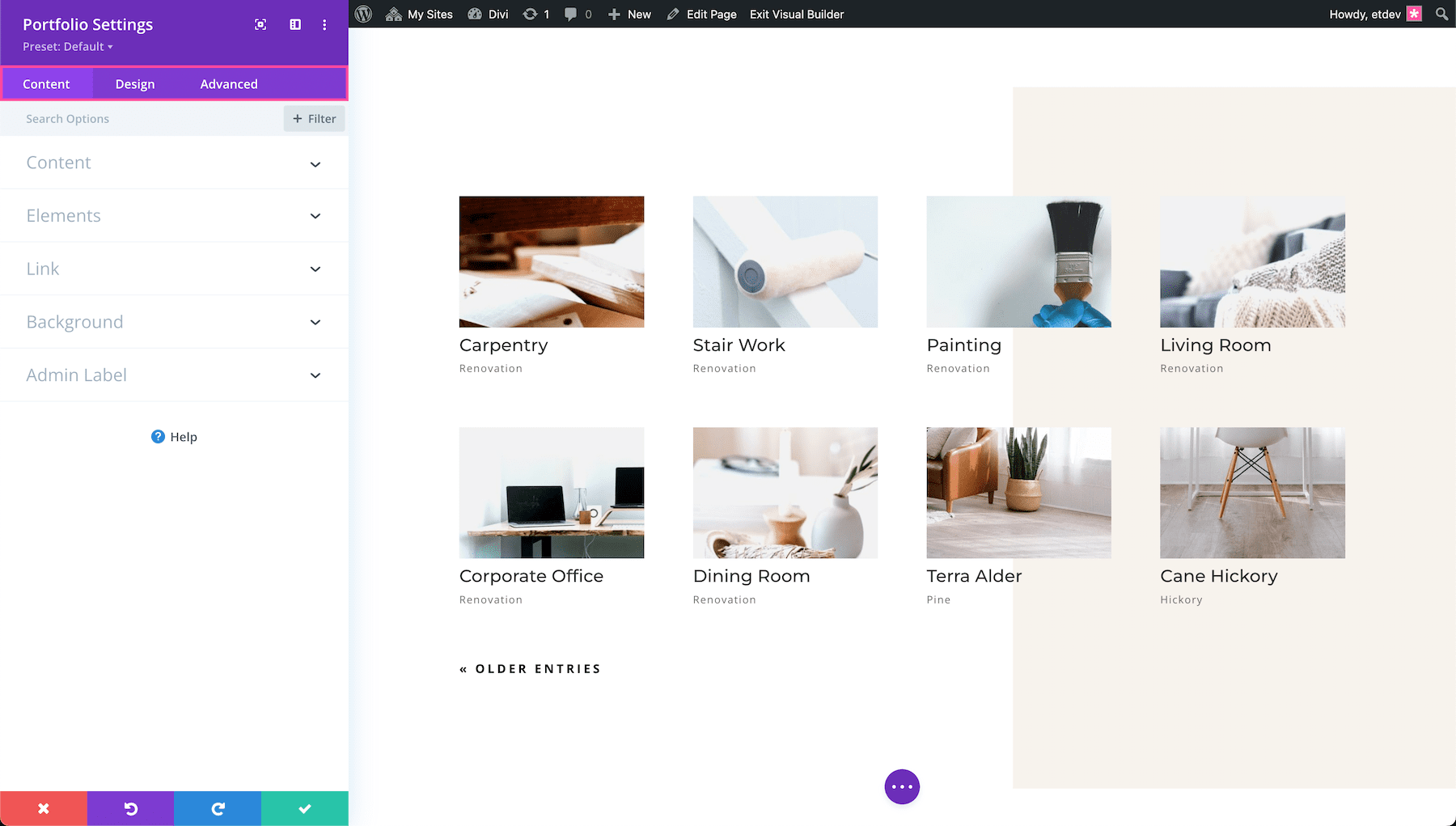Select Exit Visual Builder in the admin bar
This screenshot has height=826, width=1456.
[x=796, y=14]
